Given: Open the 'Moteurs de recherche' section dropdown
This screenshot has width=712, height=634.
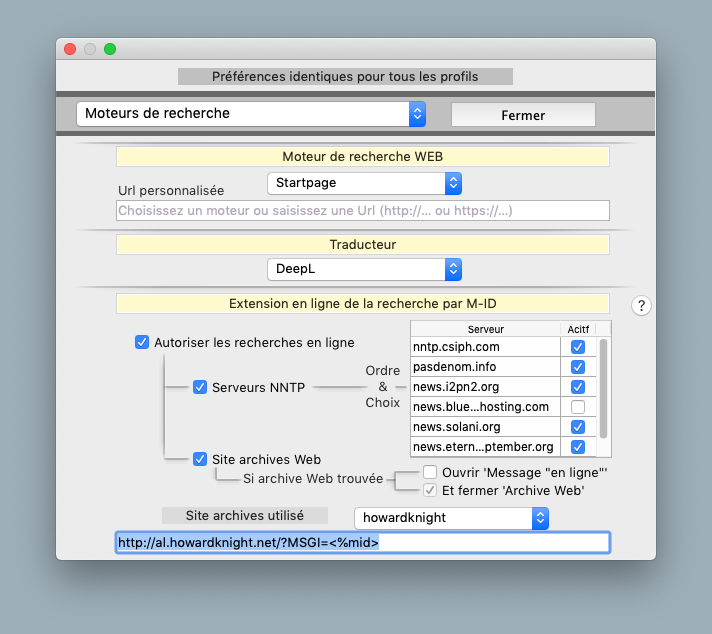Looking at the screenshot, I should pos(251,114).
